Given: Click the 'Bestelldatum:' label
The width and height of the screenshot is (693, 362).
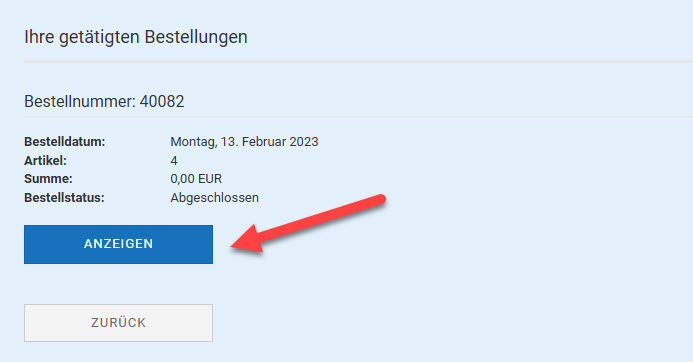Looking at the screenshot, I should coord(65,142).
